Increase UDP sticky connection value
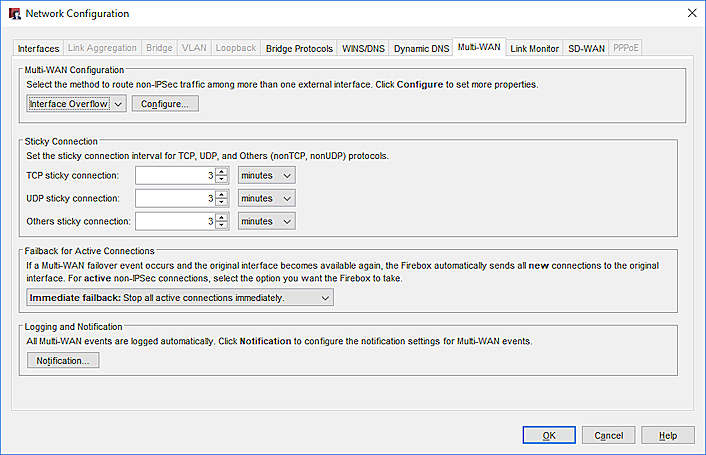Screen dimensions: 706x455 [222, 194]
